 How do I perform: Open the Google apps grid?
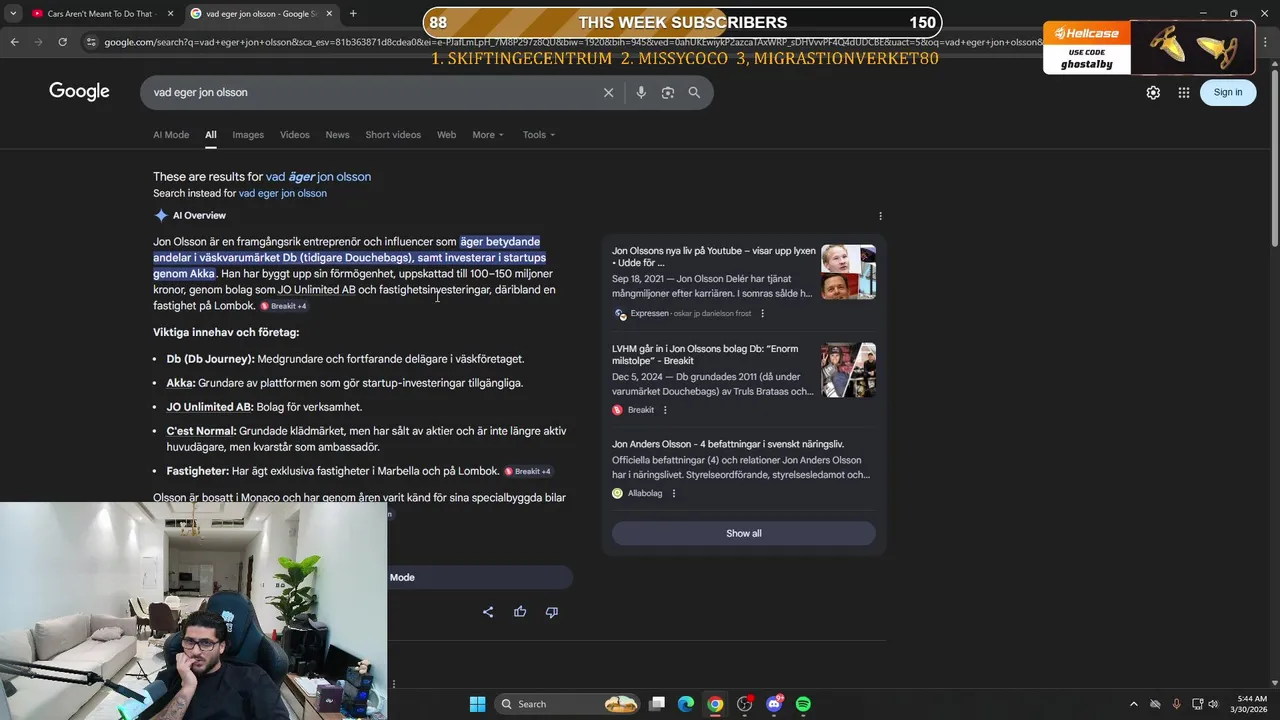1184,92
